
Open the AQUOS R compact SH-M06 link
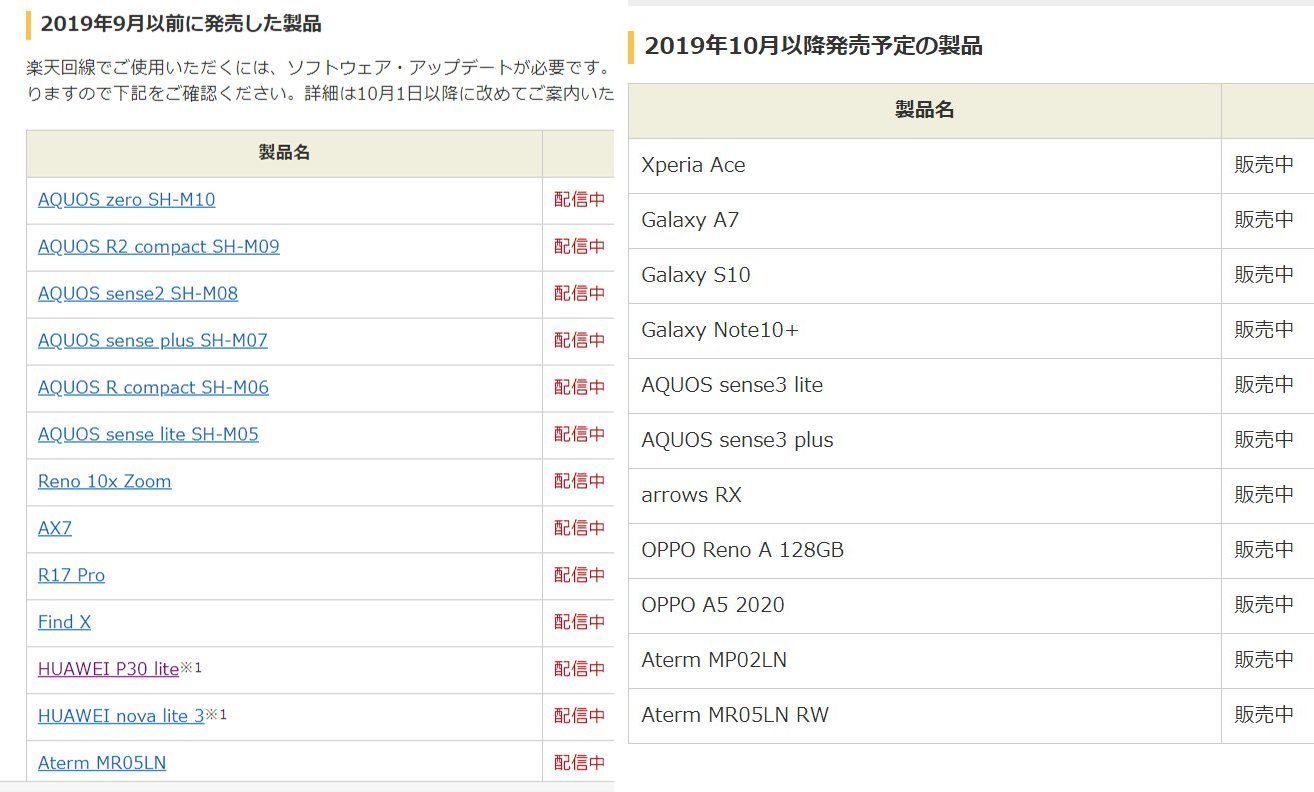click(153, 387)
